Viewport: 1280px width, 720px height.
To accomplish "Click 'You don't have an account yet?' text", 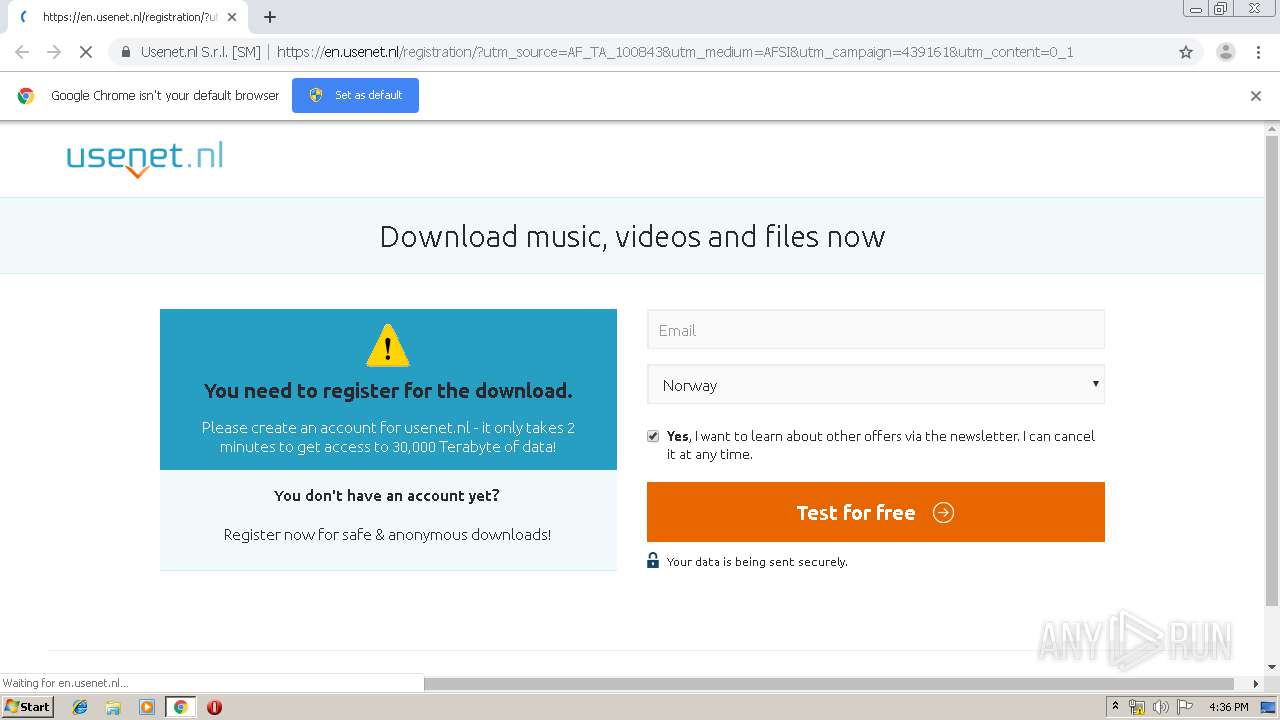I will pos(387,495).
